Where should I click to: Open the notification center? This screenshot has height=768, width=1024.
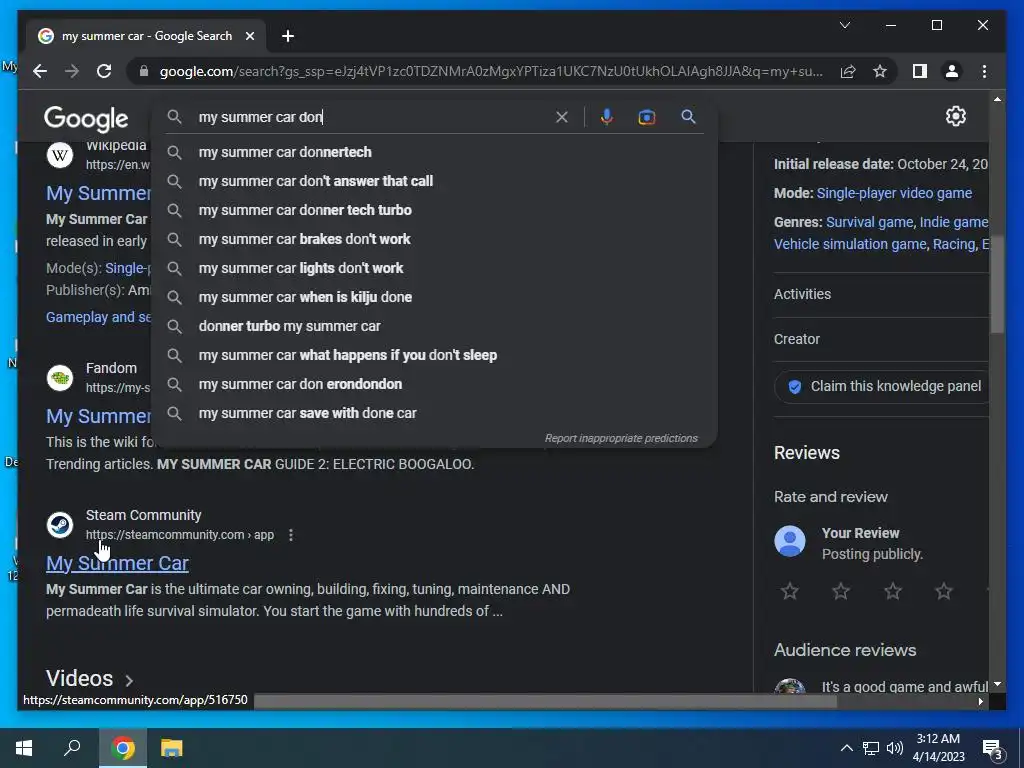[x=993, y=750]
